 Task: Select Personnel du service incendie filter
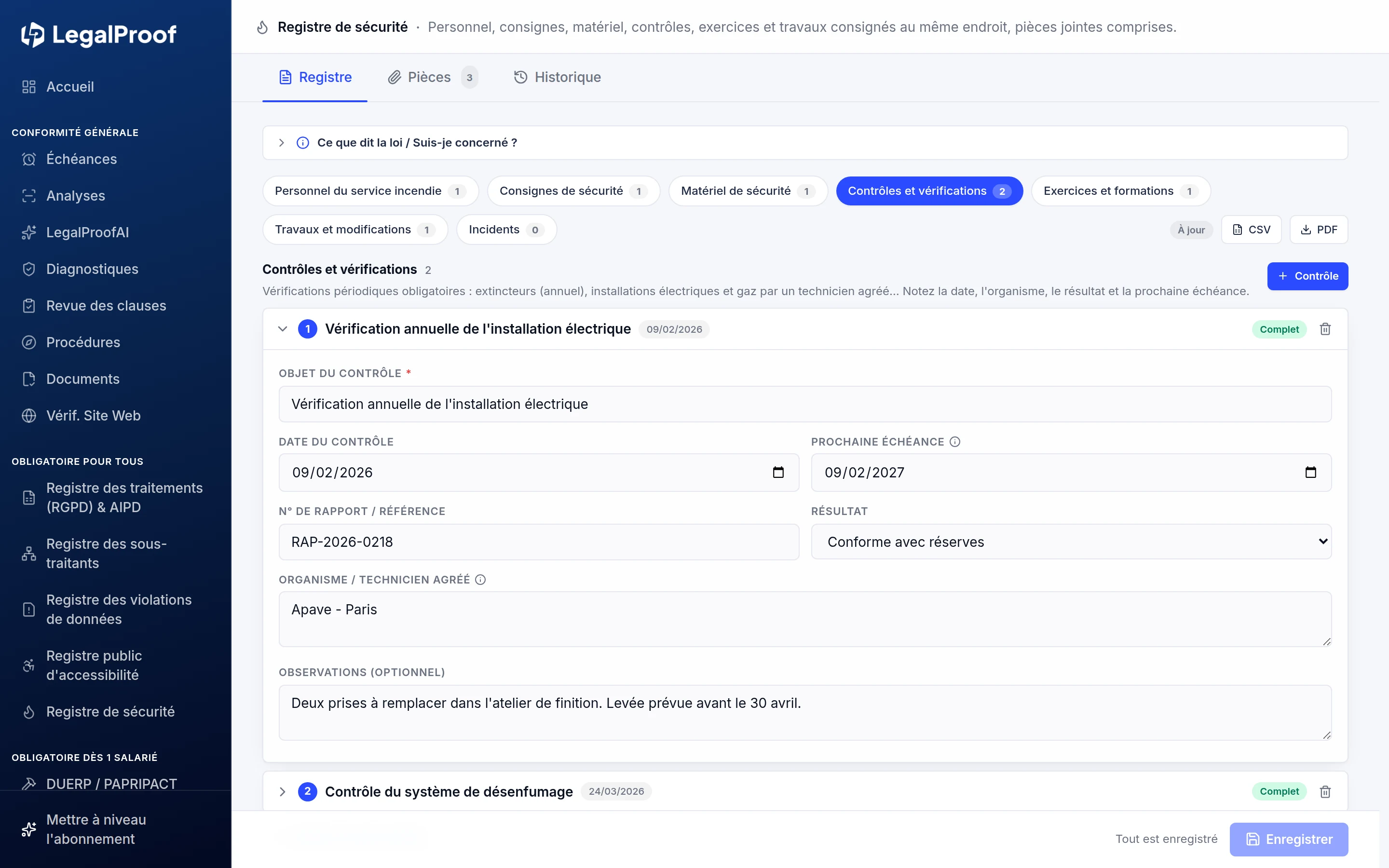coord(370,191)
